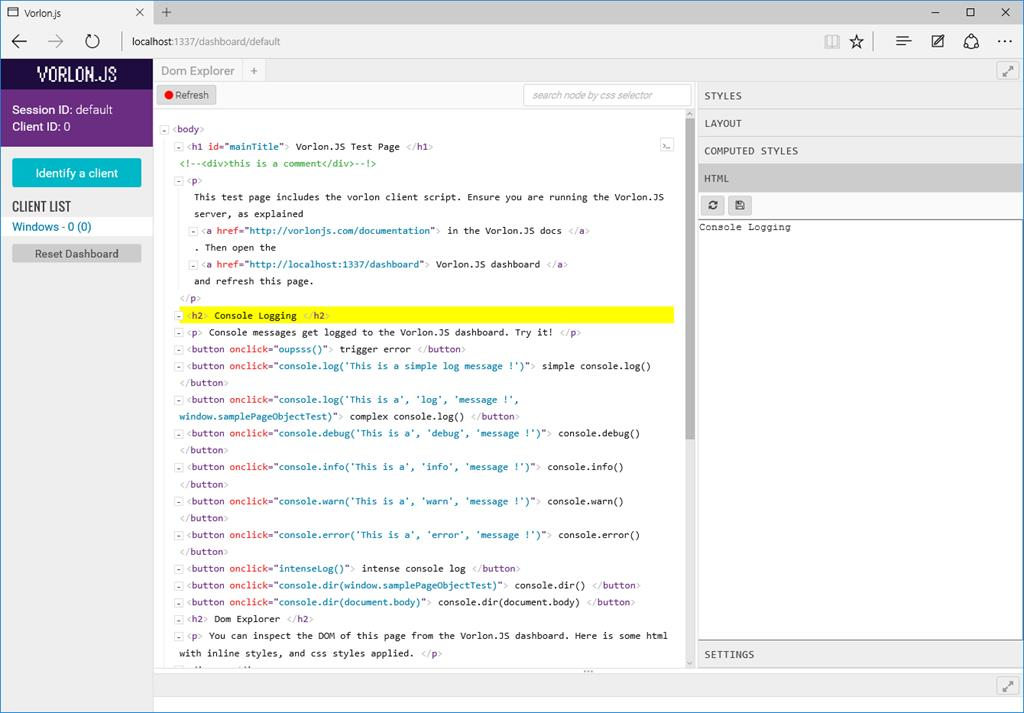Viewport: 1024px width, 713px height.
Task: Open the Edge more options menu
Action: 1004,41
